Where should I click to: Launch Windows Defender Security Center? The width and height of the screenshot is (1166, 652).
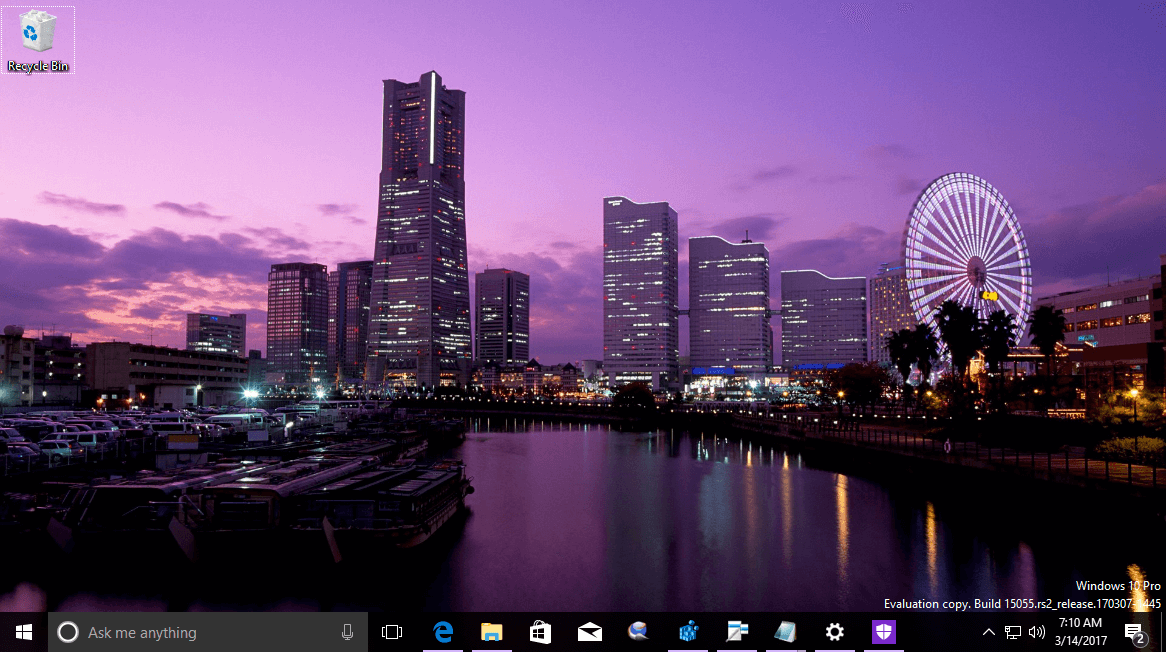coord(883,632)
